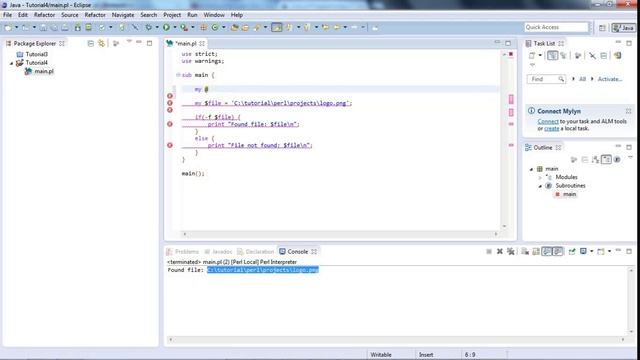Toggle show console when standard error changes
640x360 pixels.
pyautogui.click(x=558, y=251)
